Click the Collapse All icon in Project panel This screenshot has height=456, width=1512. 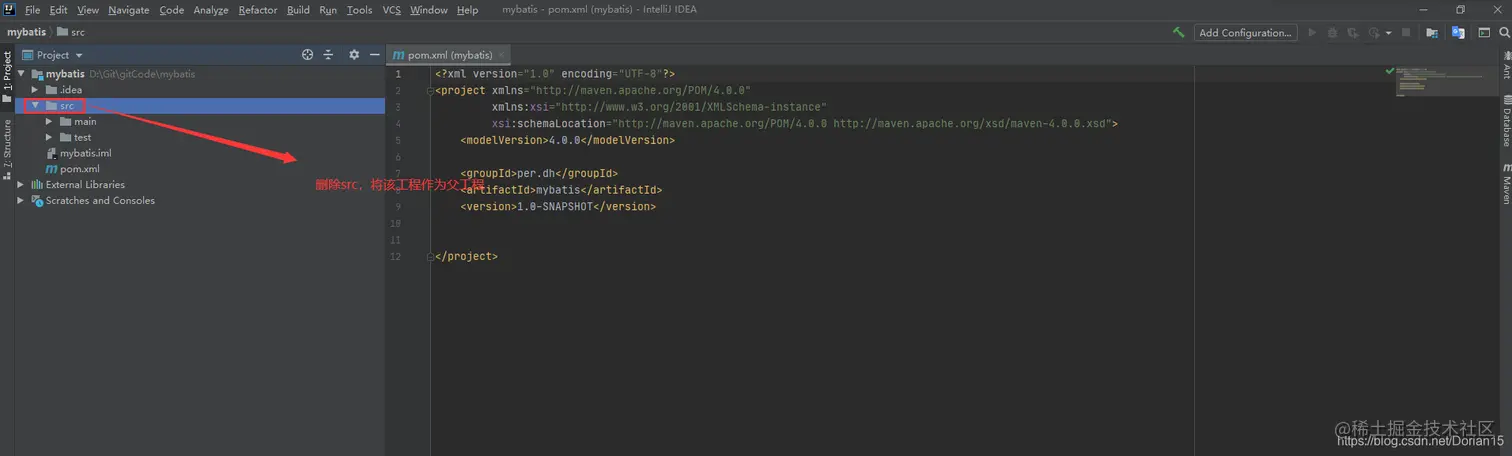pos(327,55)
